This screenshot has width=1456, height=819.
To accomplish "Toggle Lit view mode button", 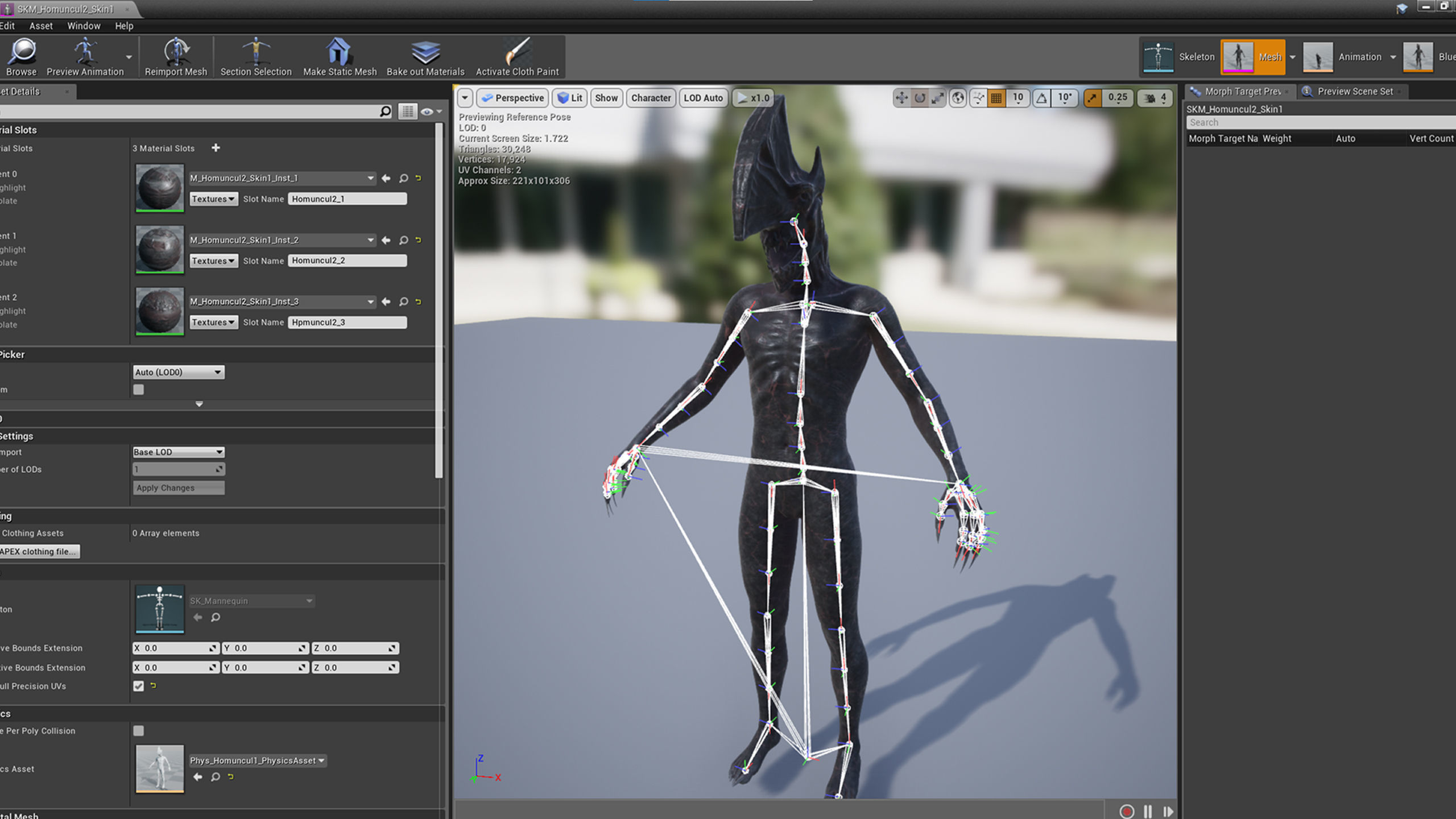I will pos(570,98).
